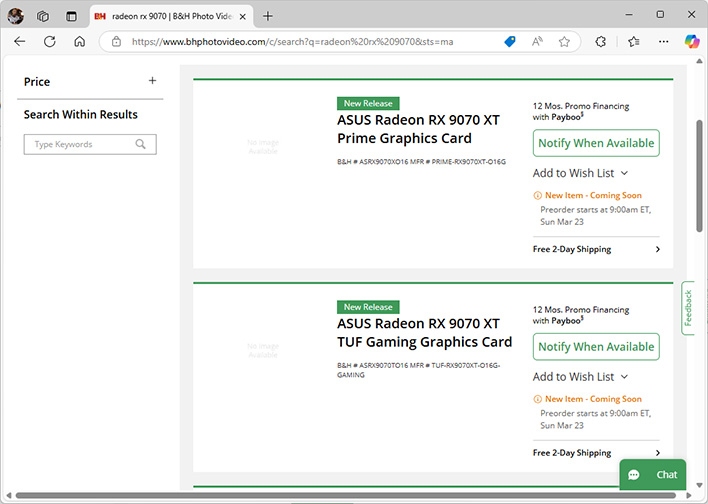Minimize the browser window
This screenshot has width=708, height=504.
coord(629,15)
